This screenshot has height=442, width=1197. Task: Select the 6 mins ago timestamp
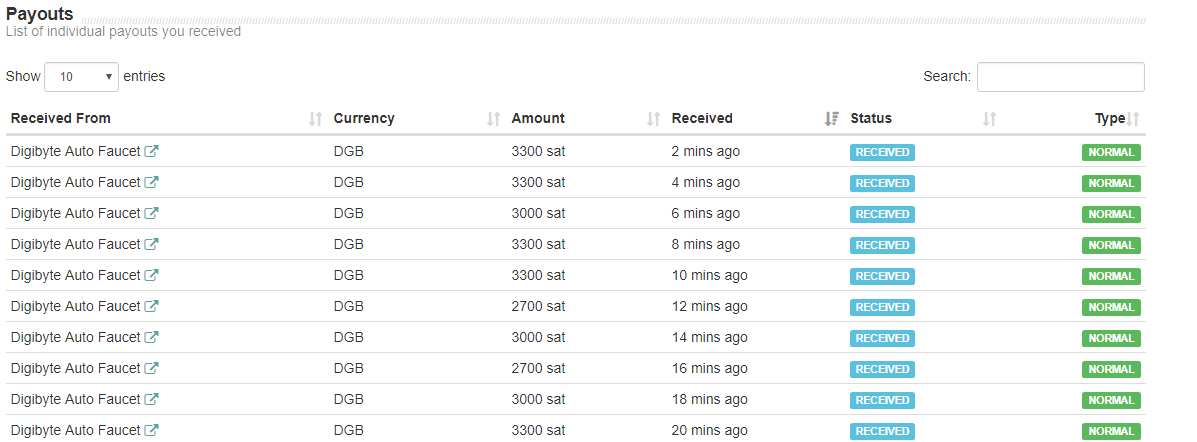(705, 214)
